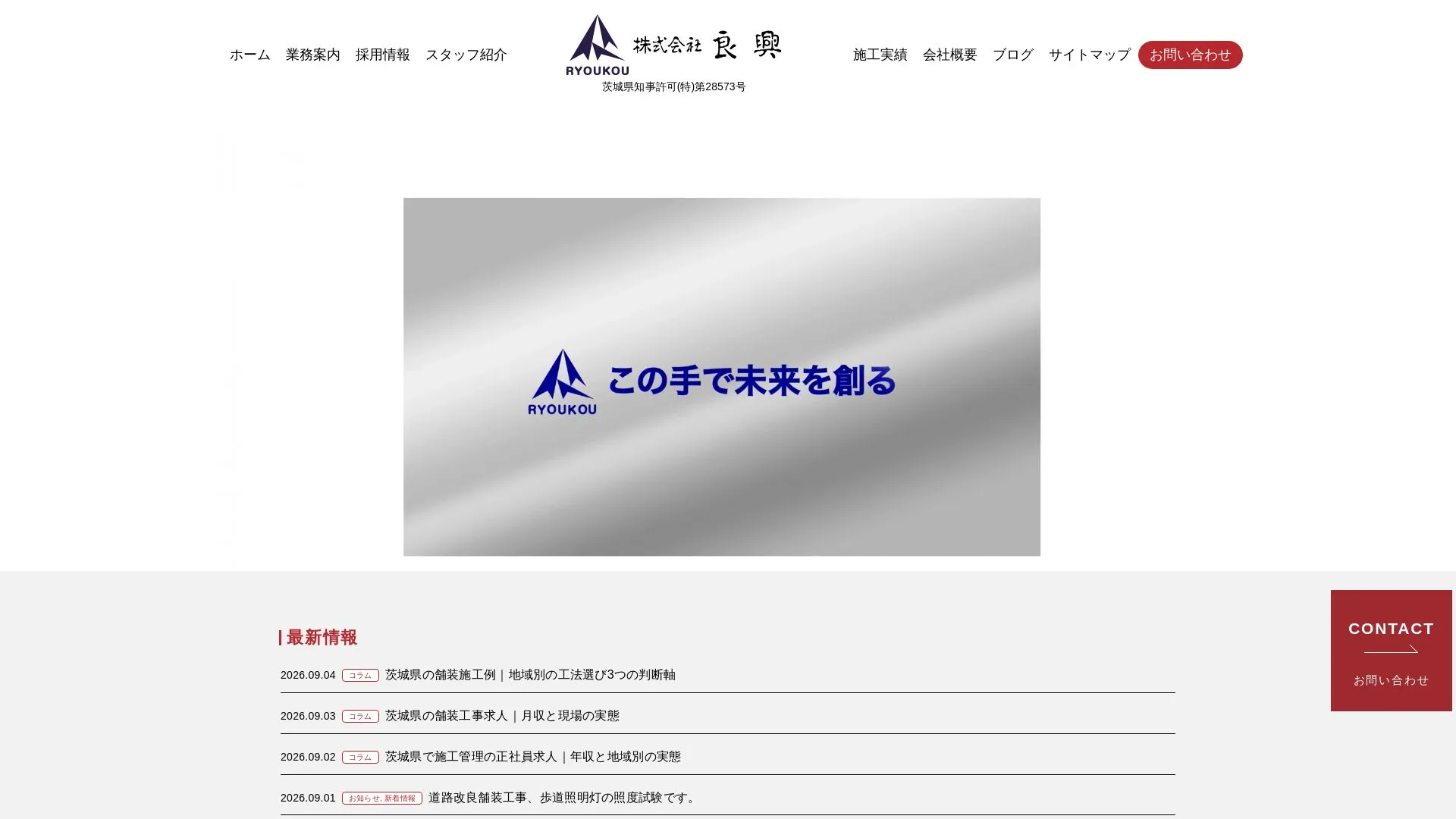Image resolution: width=1456 pixels, height=819 pixels.
Task: Click the RYOUKOU company logo in header
Action: coord(673,45)
